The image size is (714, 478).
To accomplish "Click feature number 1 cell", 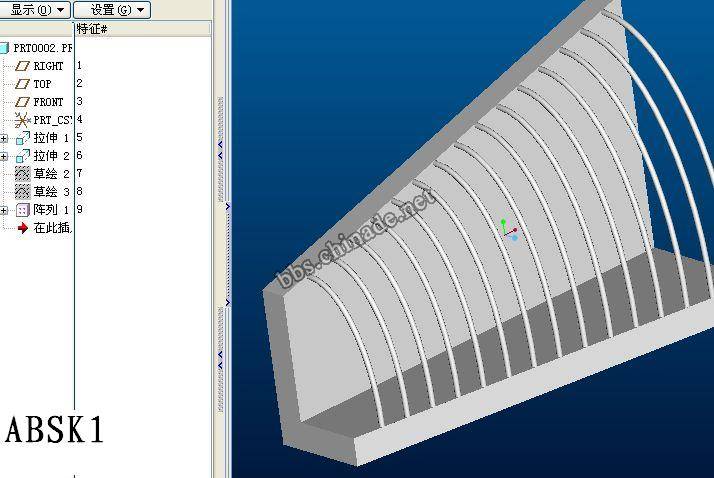I will pyautogui.click(x=79, y=66).
